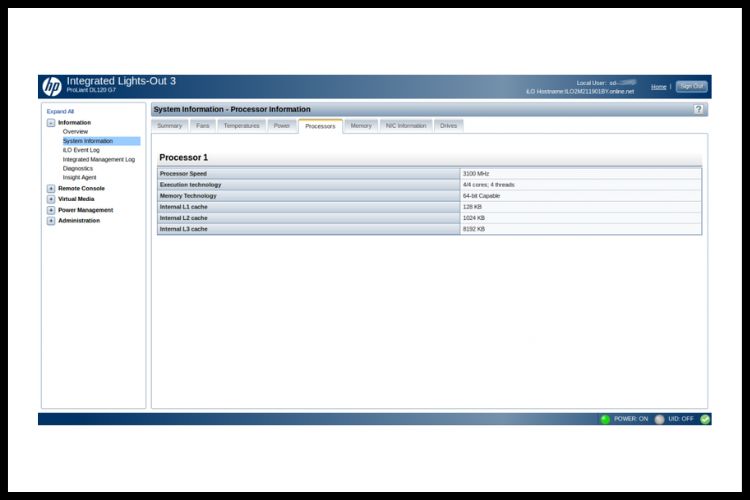Collapse the Information tree section
Image resolution: width=750 pixels, height=500 pixels.
(x=51, y=123)
